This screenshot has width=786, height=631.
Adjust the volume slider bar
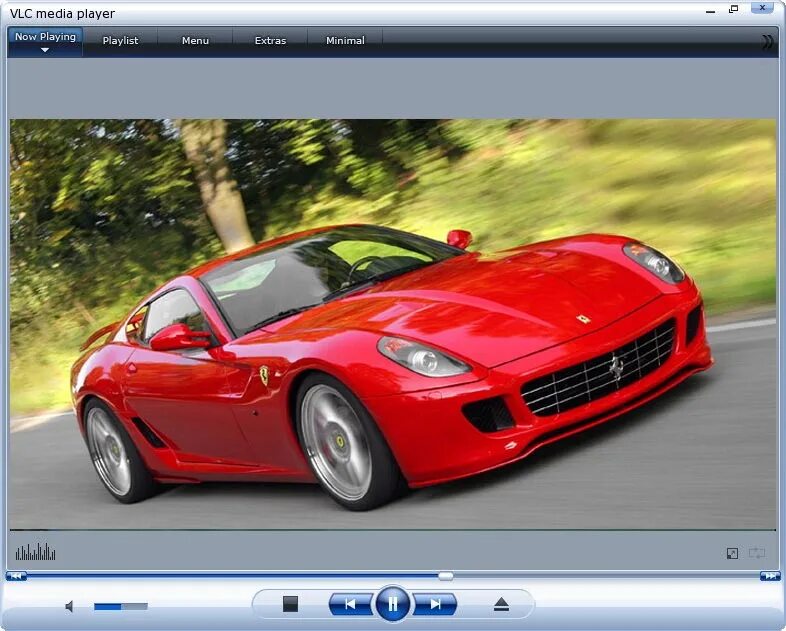pos(121,606)
